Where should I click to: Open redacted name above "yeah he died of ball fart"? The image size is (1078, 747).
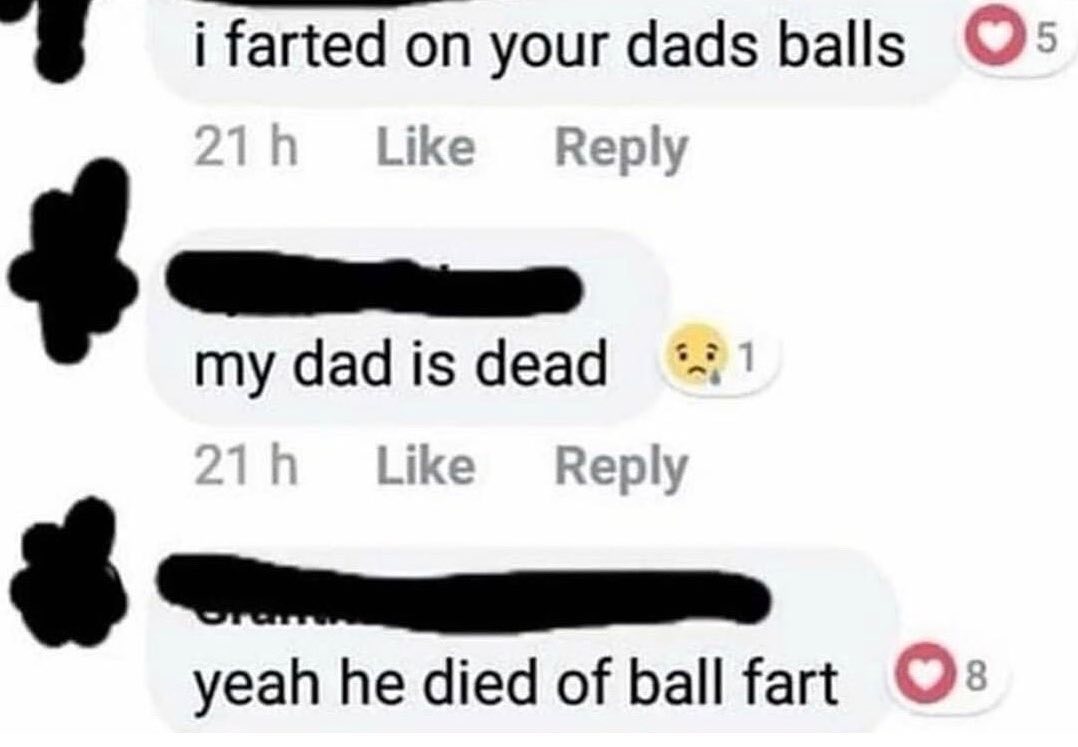463,593
